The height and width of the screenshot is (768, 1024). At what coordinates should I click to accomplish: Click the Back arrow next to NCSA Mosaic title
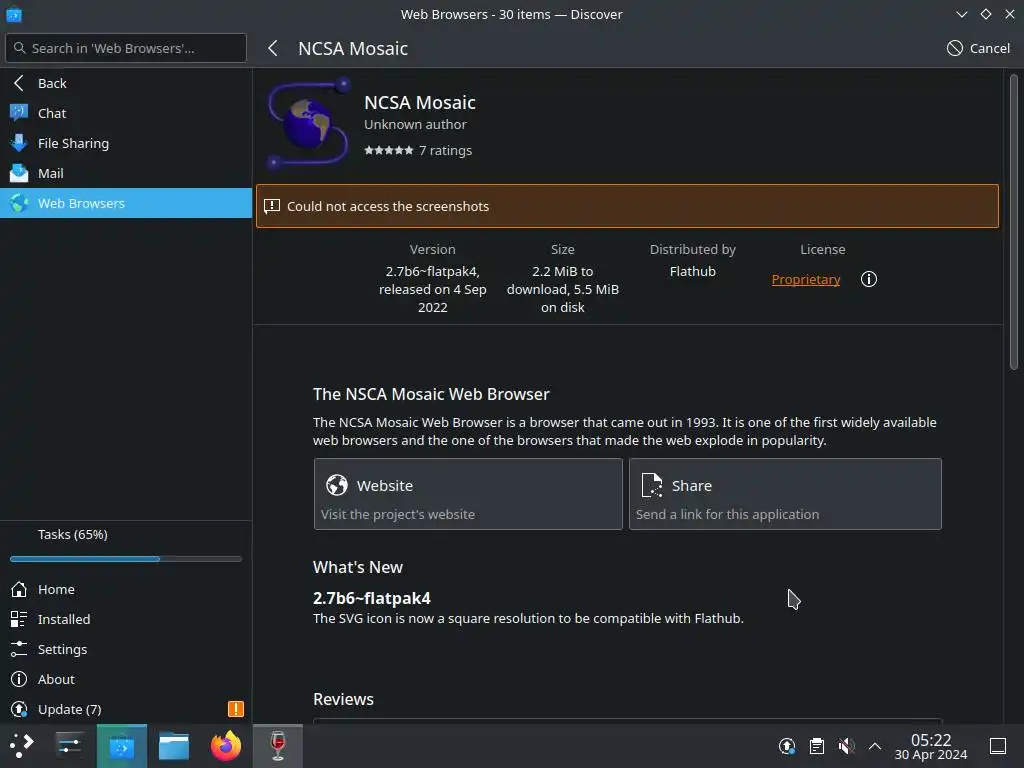tap(273, 48)
